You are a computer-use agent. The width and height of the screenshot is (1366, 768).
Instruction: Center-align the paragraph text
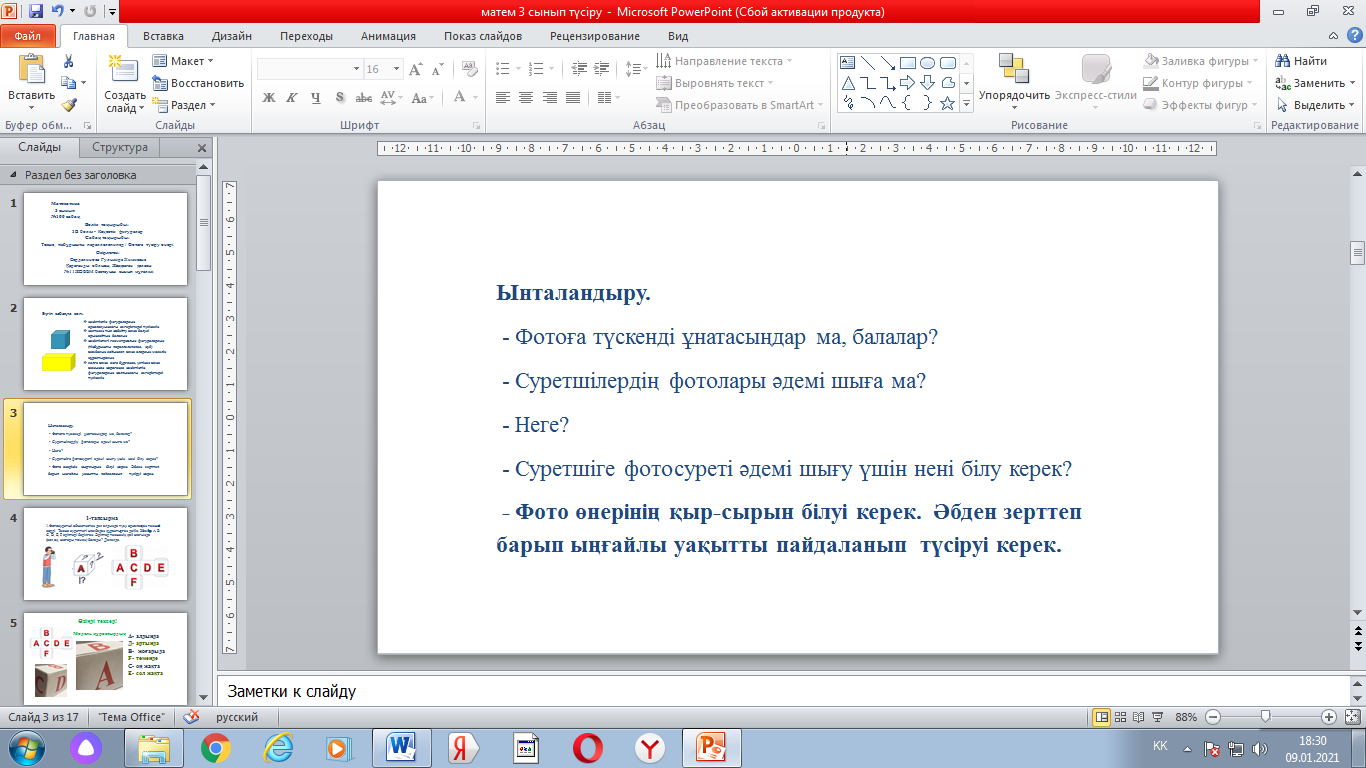(526, 98)
